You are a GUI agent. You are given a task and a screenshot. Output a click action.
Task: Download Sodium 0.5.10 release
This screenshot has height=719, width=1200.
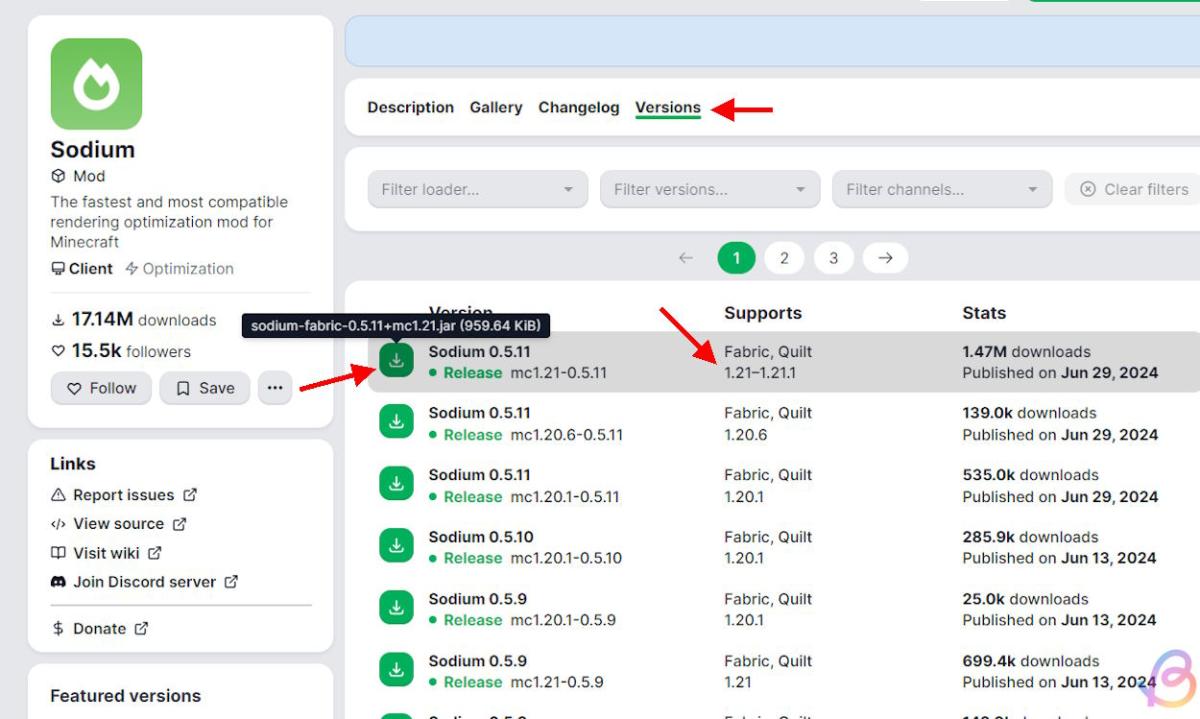point(397,547)
